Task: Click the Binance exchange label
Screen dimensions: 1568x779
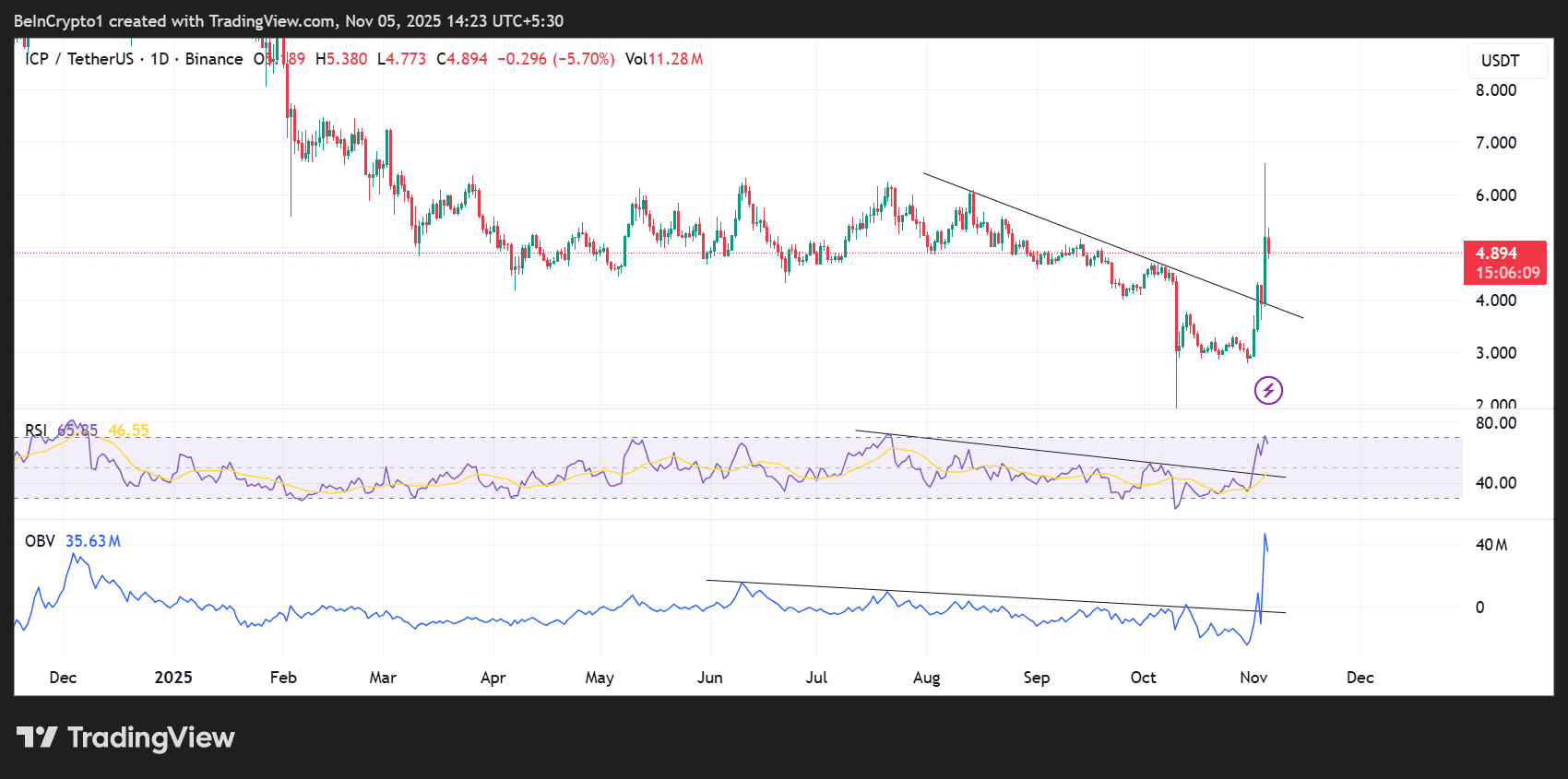Action: [214, 59]
